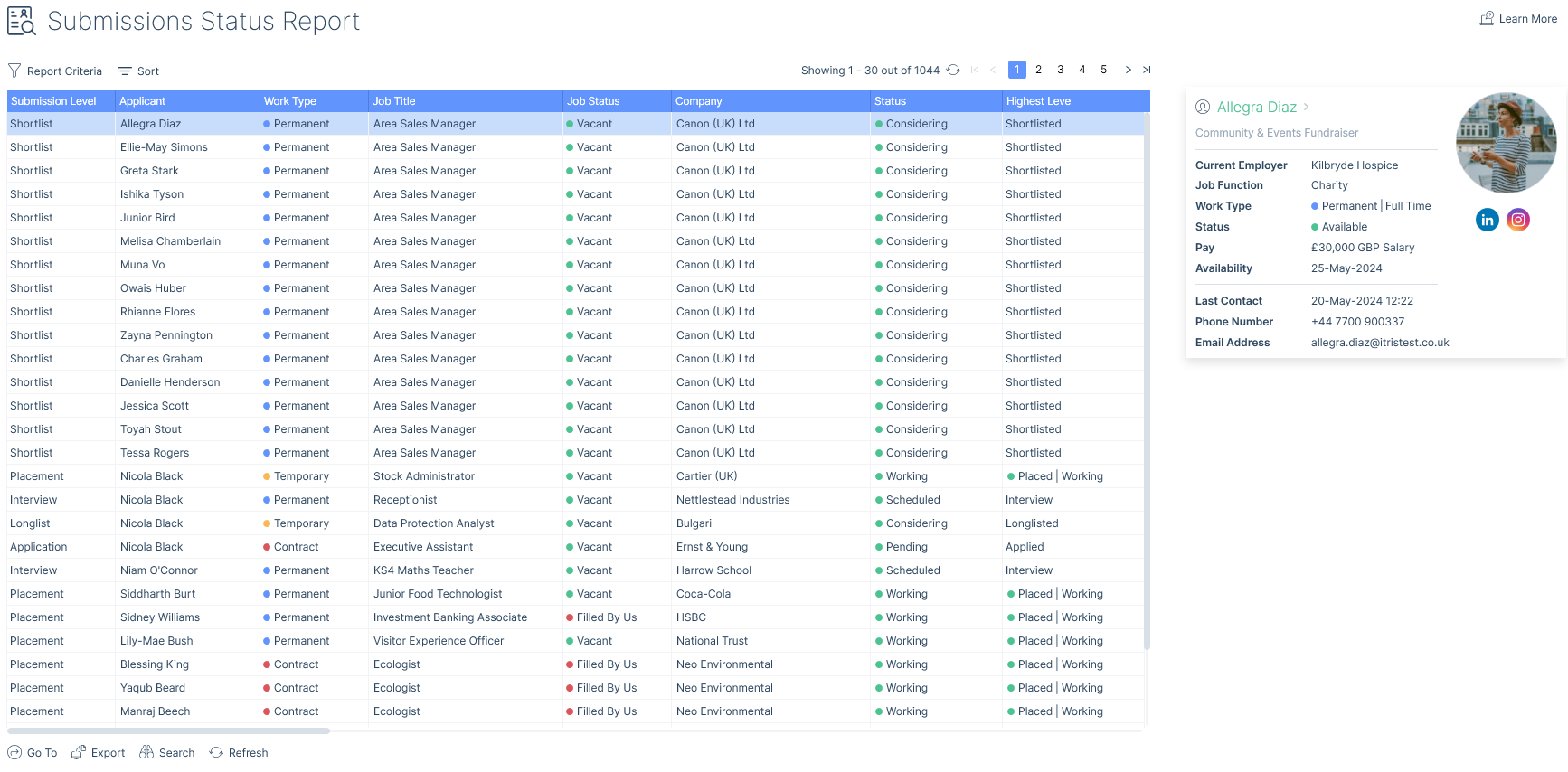The image size is (1568, 772).
Task: Select the Toyah Stout applicant cell
Action: pyautogui.click(x=188, y=429)
